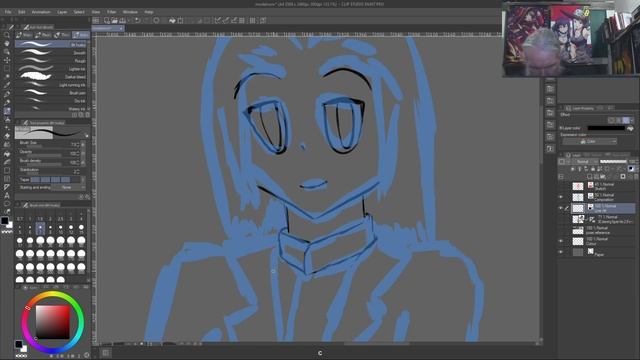
Task: Click the Undo arrow in command bar
Action: point(138,20)
